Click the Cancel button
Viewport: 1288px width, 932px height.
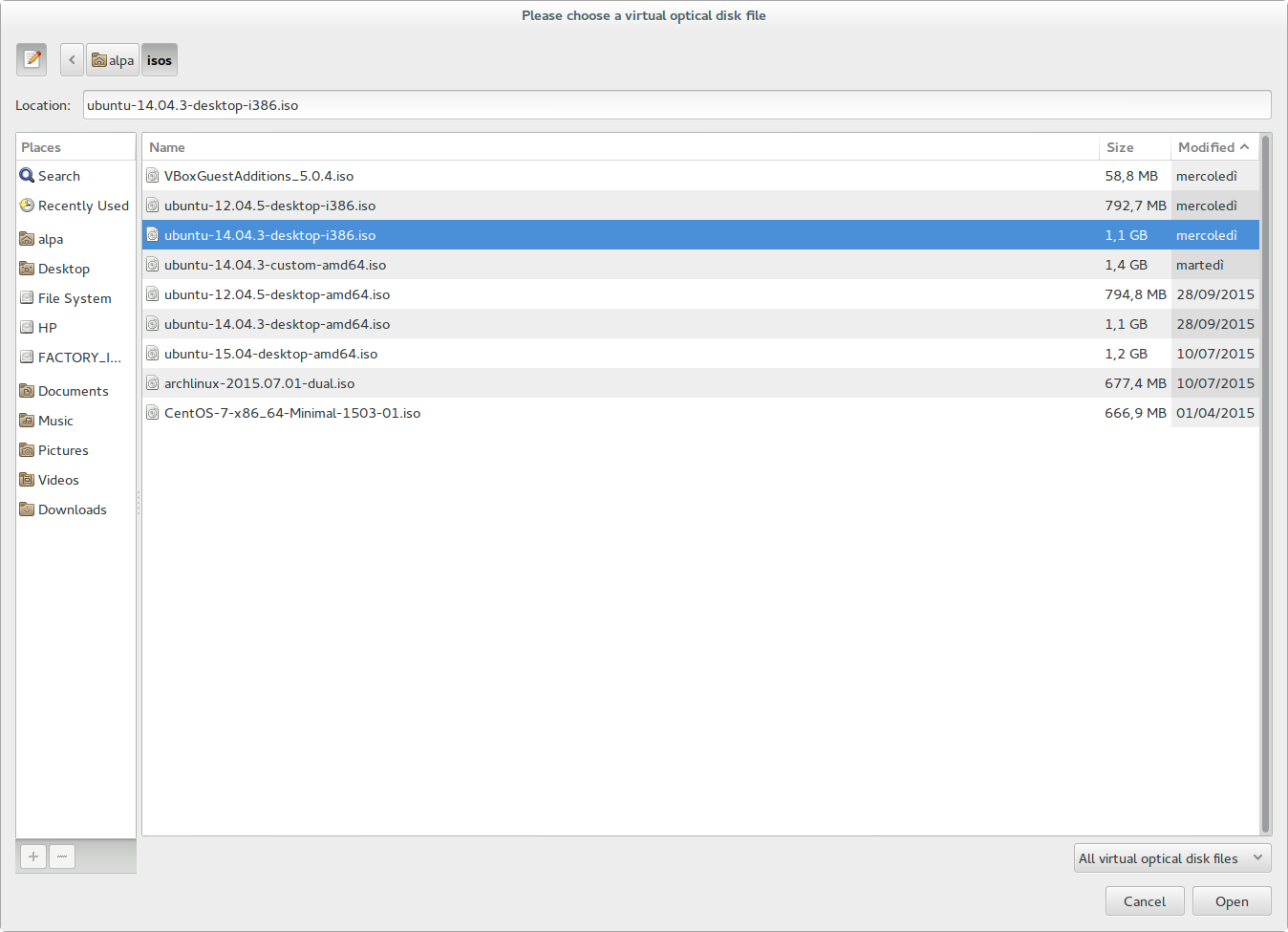tap(1145, 901)
